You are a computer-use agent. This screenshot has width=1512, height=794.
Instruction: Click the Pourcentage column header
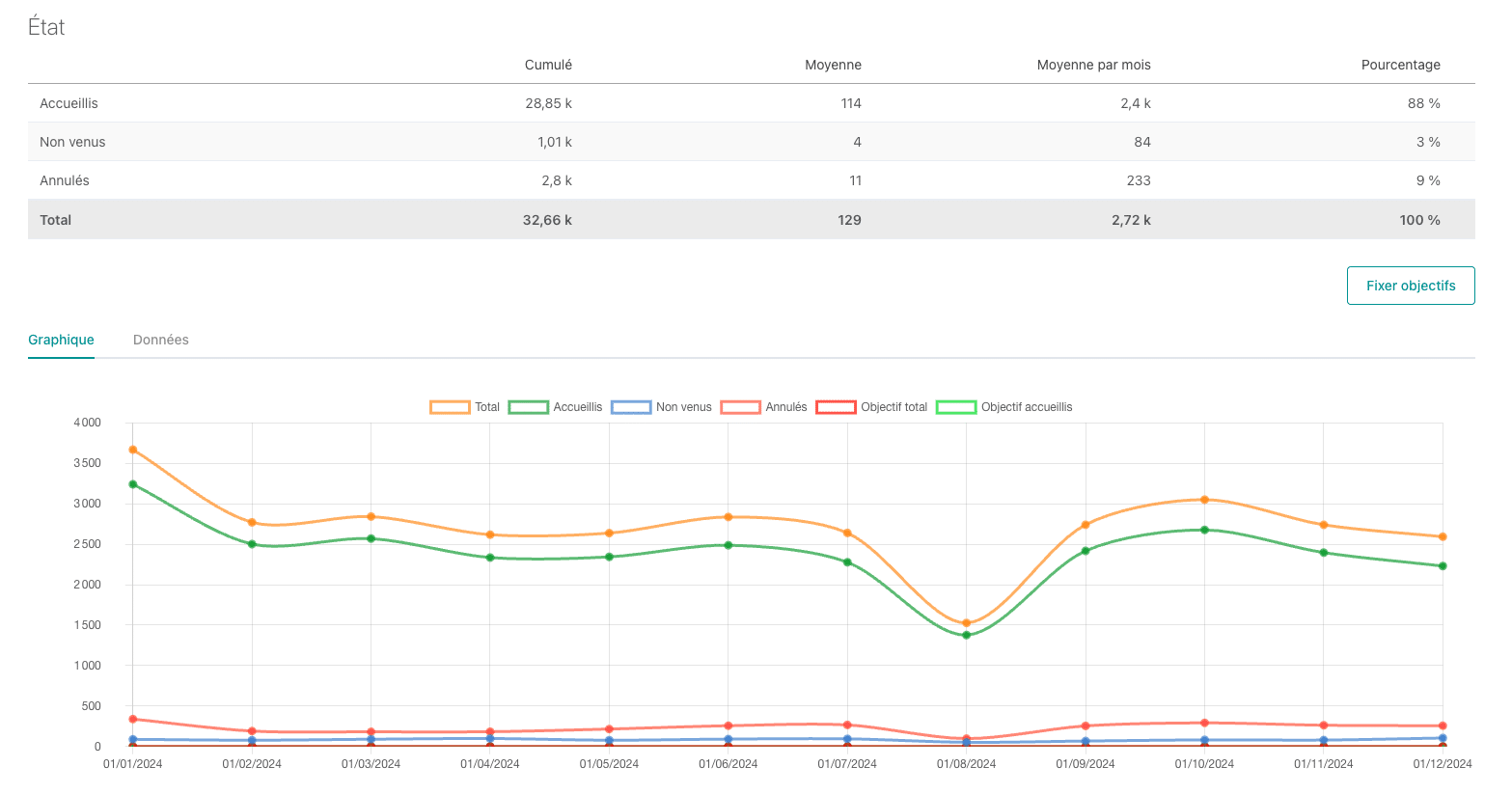pyautogui.click(x=1400, y=65)
